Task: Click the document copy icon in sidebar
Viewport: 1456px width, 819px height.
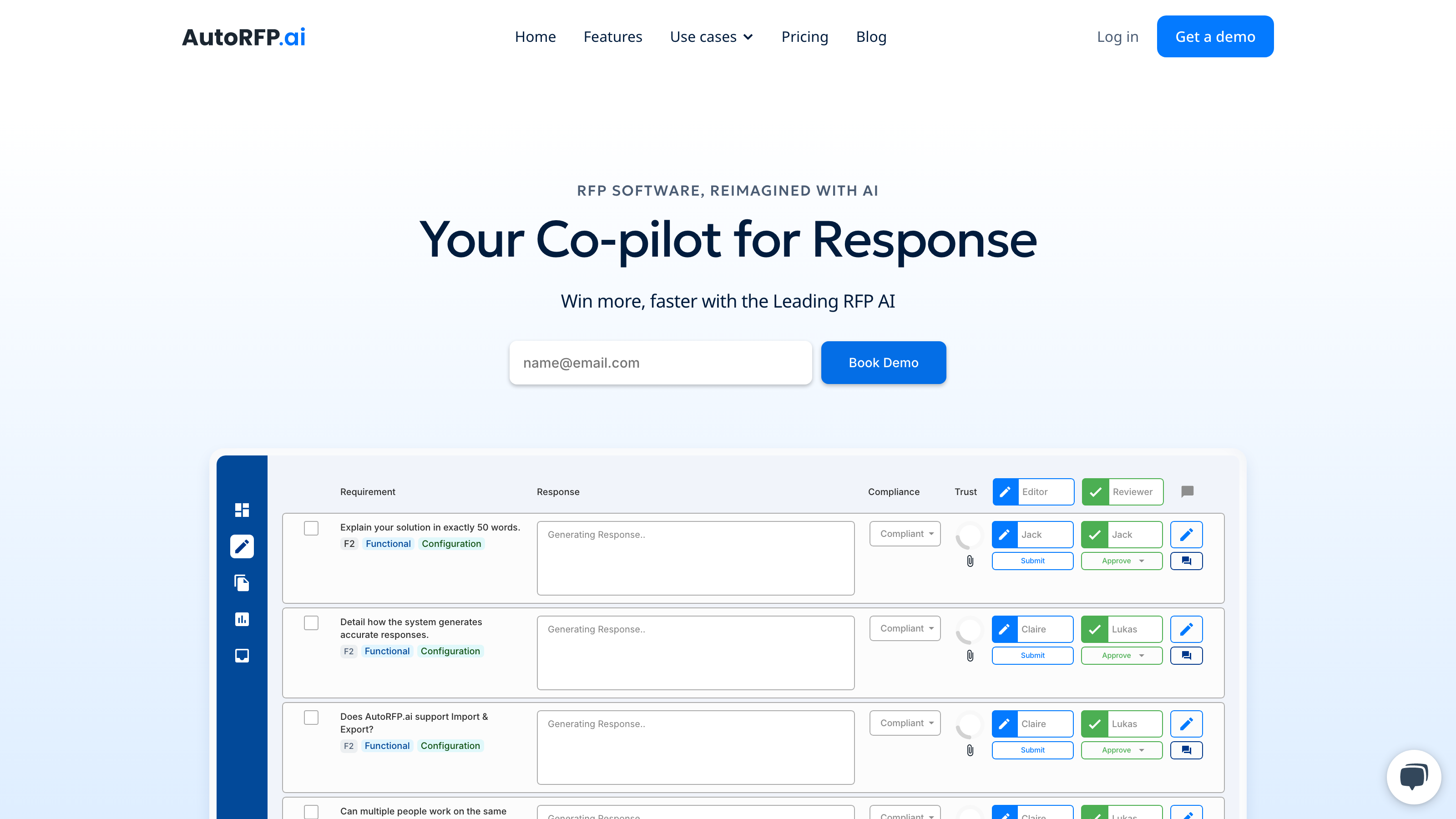Action: (x=241, y=582)
